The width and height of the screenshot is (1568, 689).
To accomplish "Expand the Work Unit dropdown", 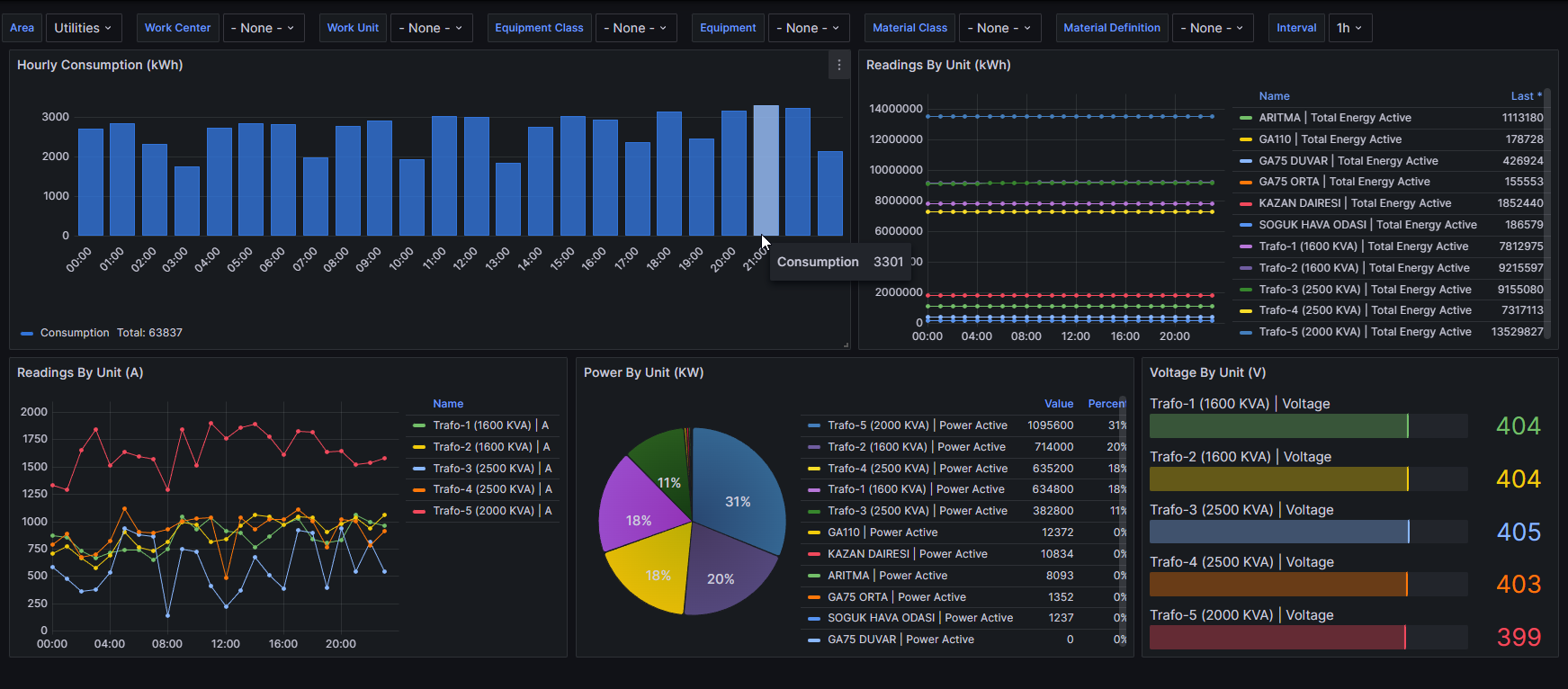I will point(431,28).
